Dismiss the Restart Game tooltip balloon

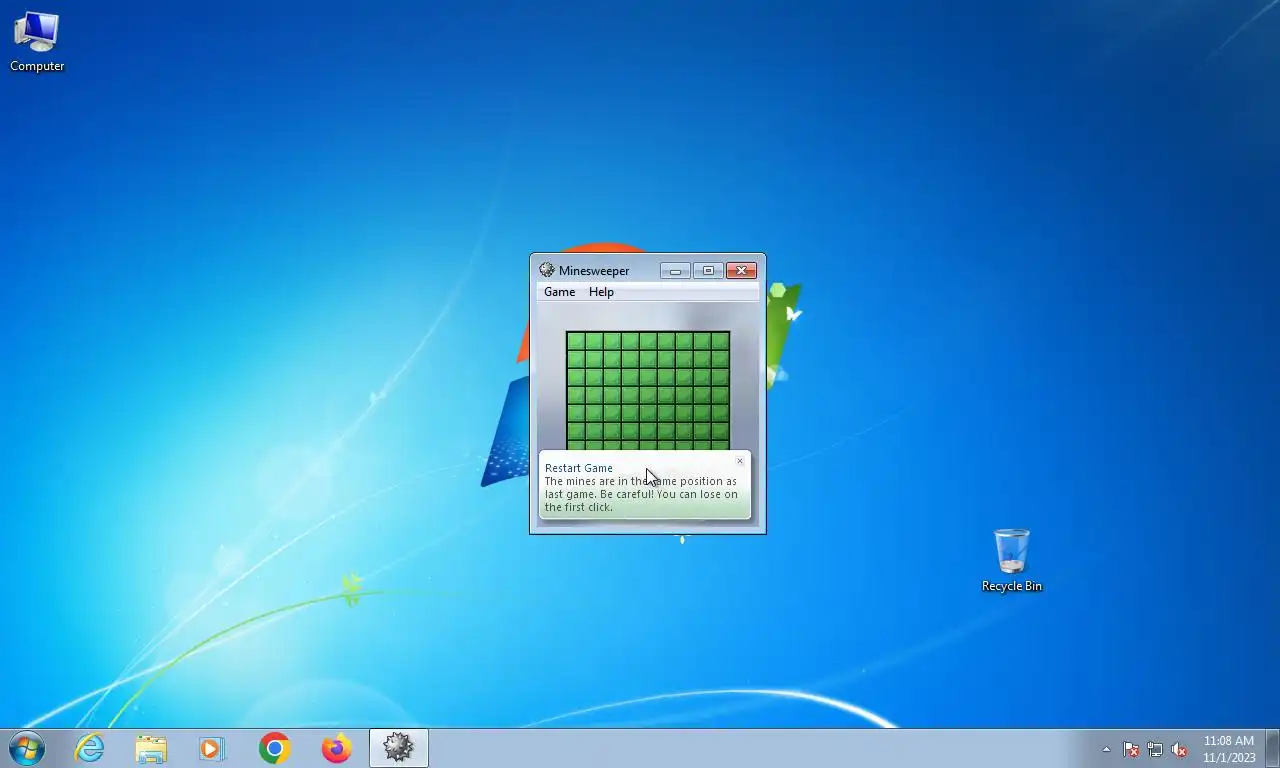click(740, 461)
